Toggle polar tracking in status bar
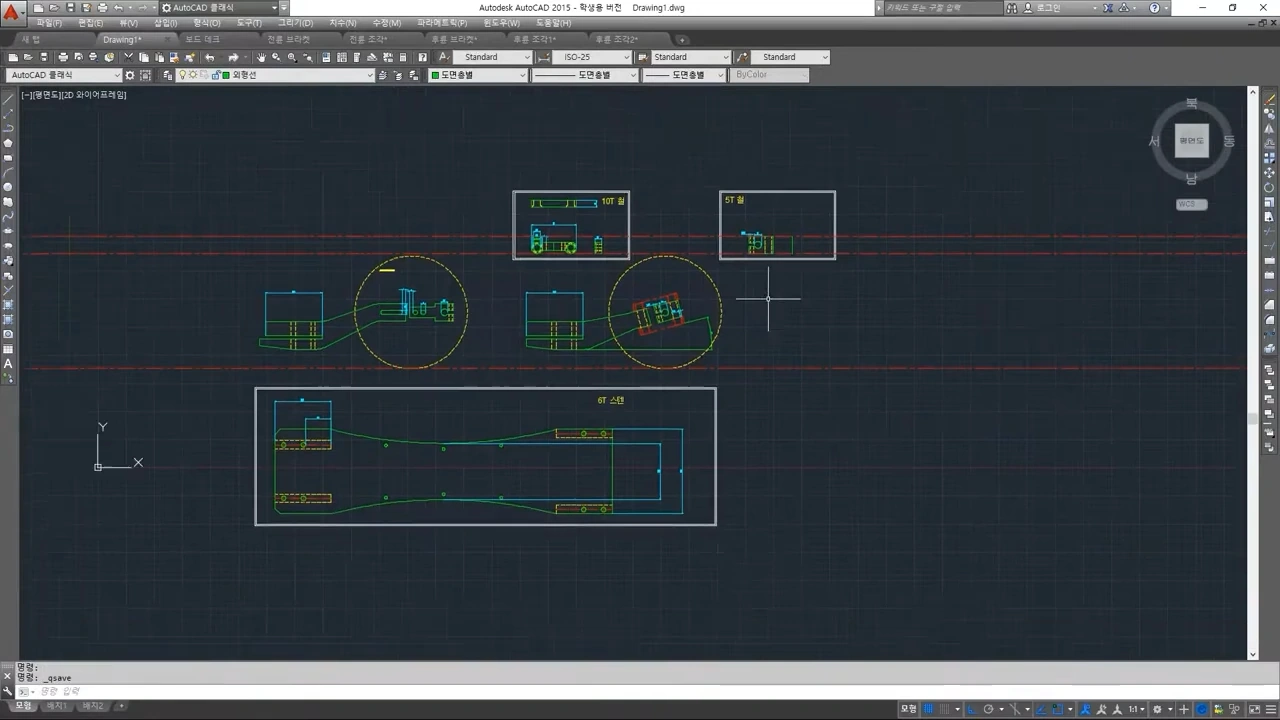The width and height of the screenshot is (1280, 720). click(x=988, y=709)
